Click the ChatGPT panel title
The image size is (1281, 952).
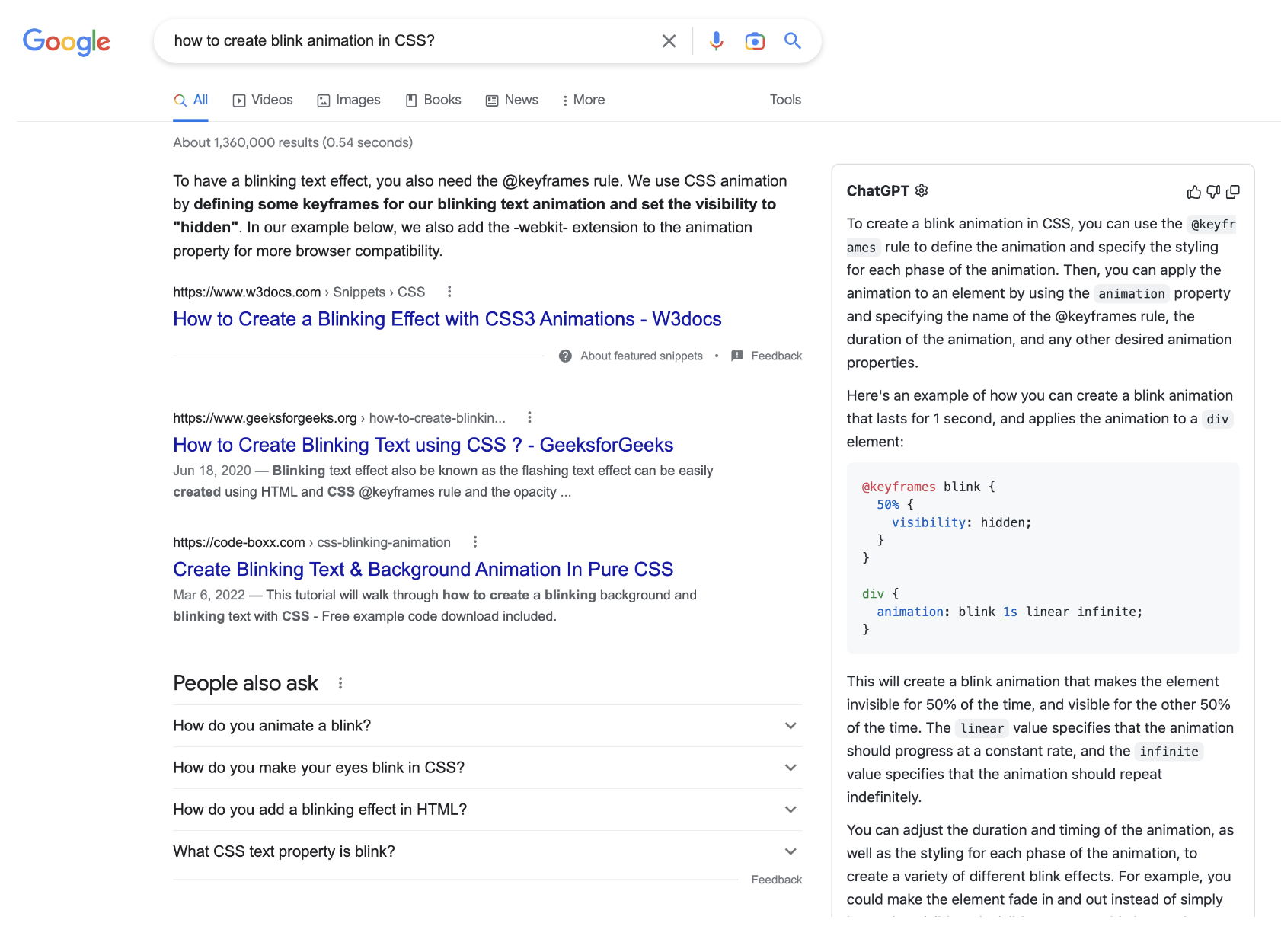[x=877, y=190]
